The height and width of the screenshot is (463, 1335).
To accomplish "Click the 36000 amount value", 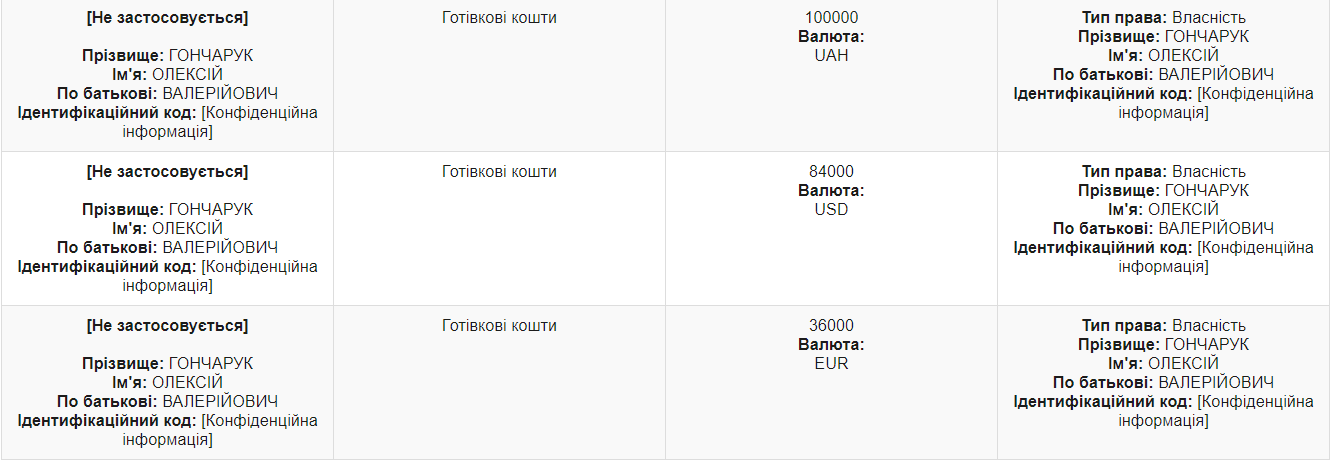I will coord(831,326).
